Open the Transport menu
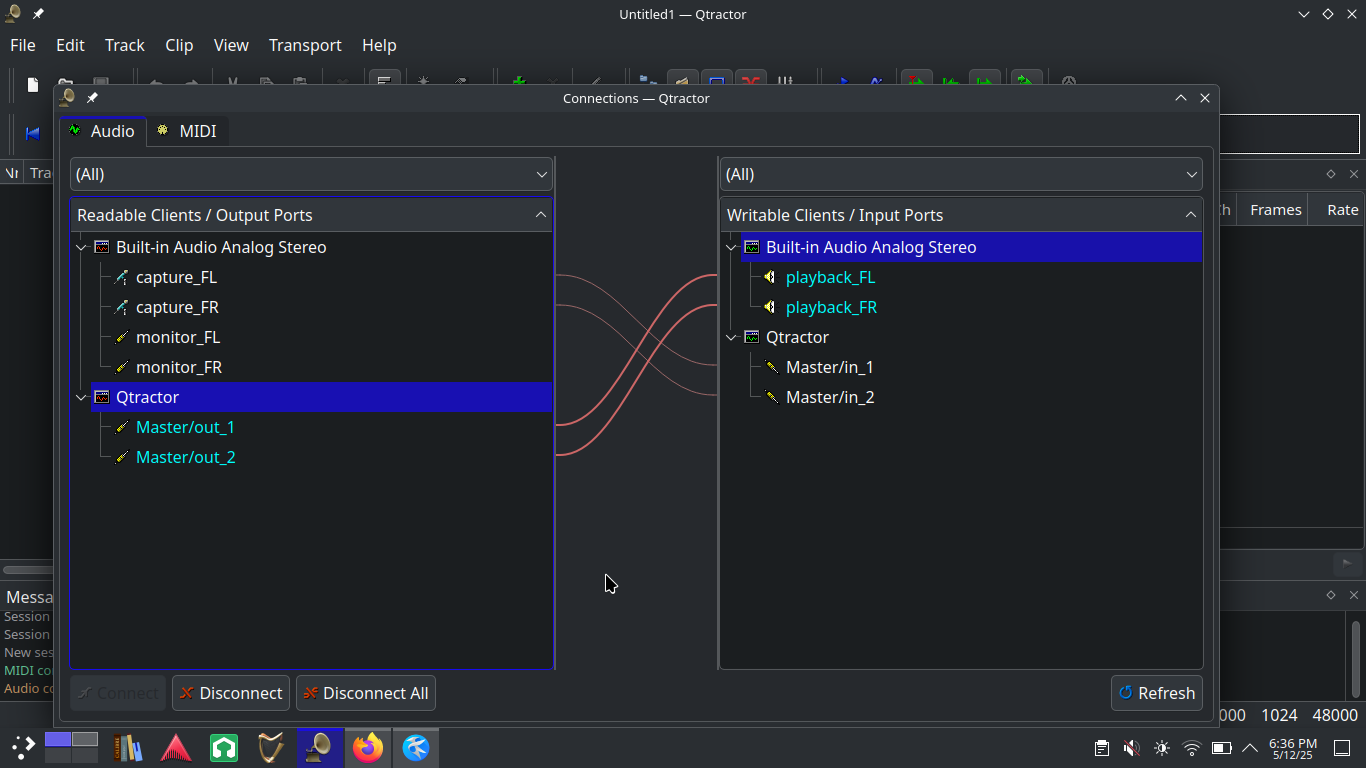The image size is (1366, 768). 305,45
